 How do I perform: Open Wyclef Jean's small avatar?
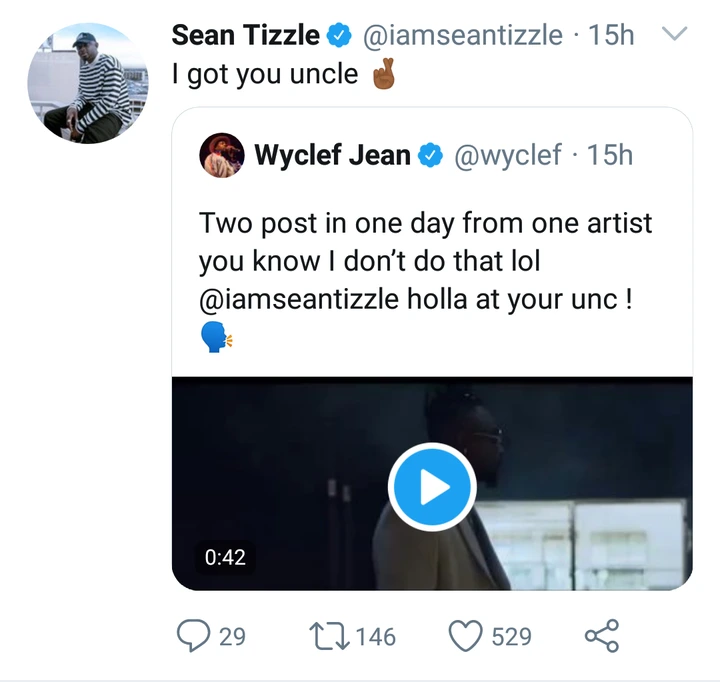coord(222,155)
